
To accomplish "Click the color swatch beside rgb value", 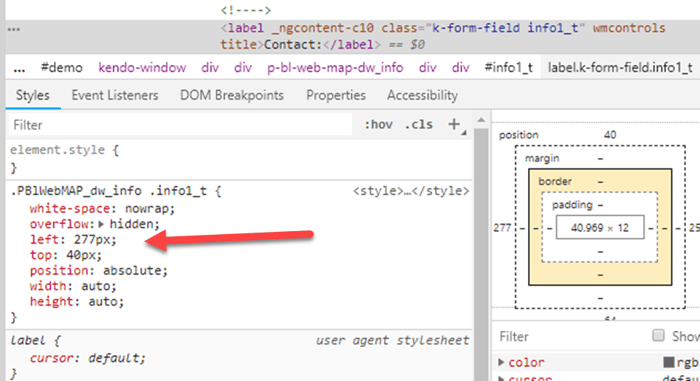I will pos(668,362).
